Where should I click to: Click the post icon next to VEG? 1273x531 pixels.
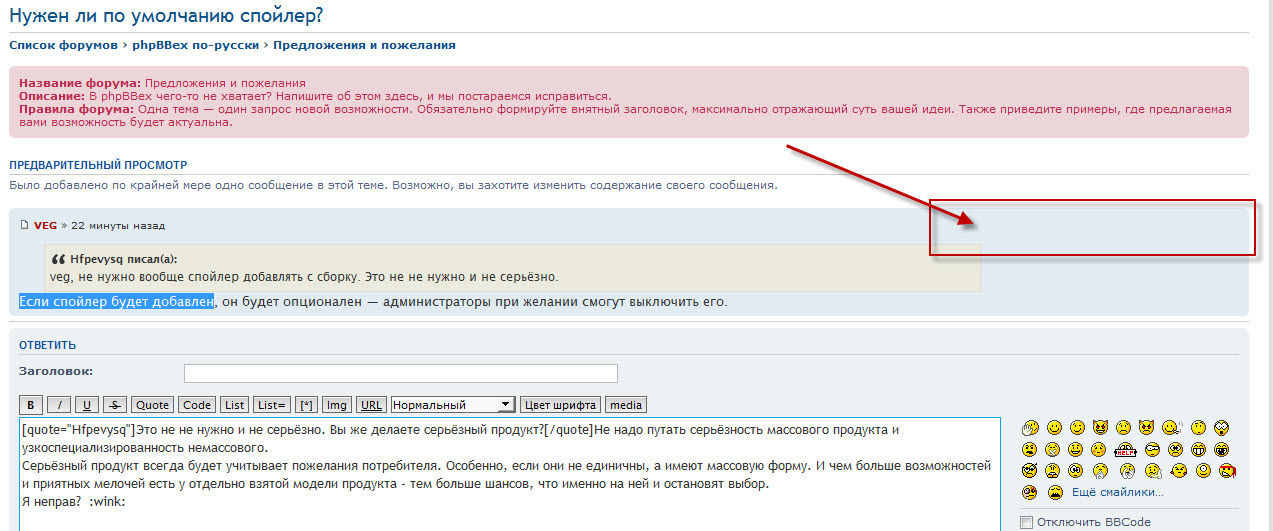25,225
